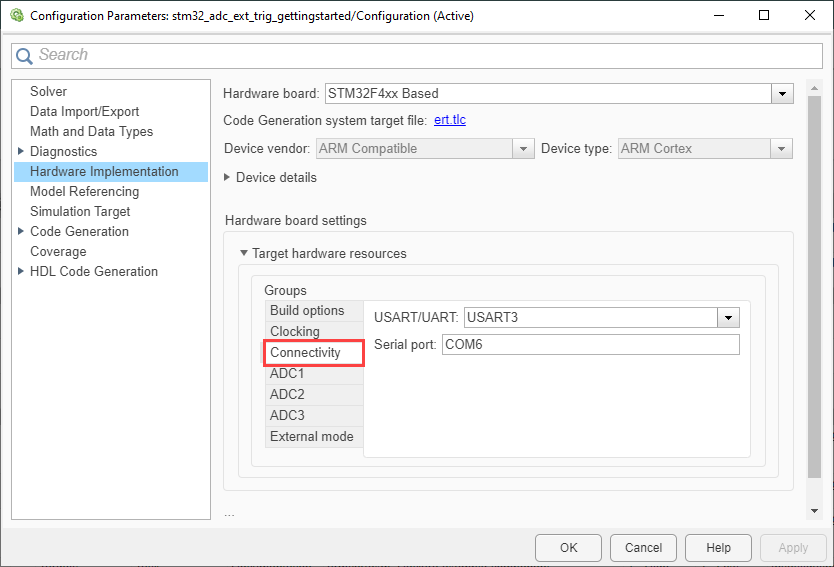Select Solver in the left pane
Viewport: 834px width, 567px height.
pos(48,91)
